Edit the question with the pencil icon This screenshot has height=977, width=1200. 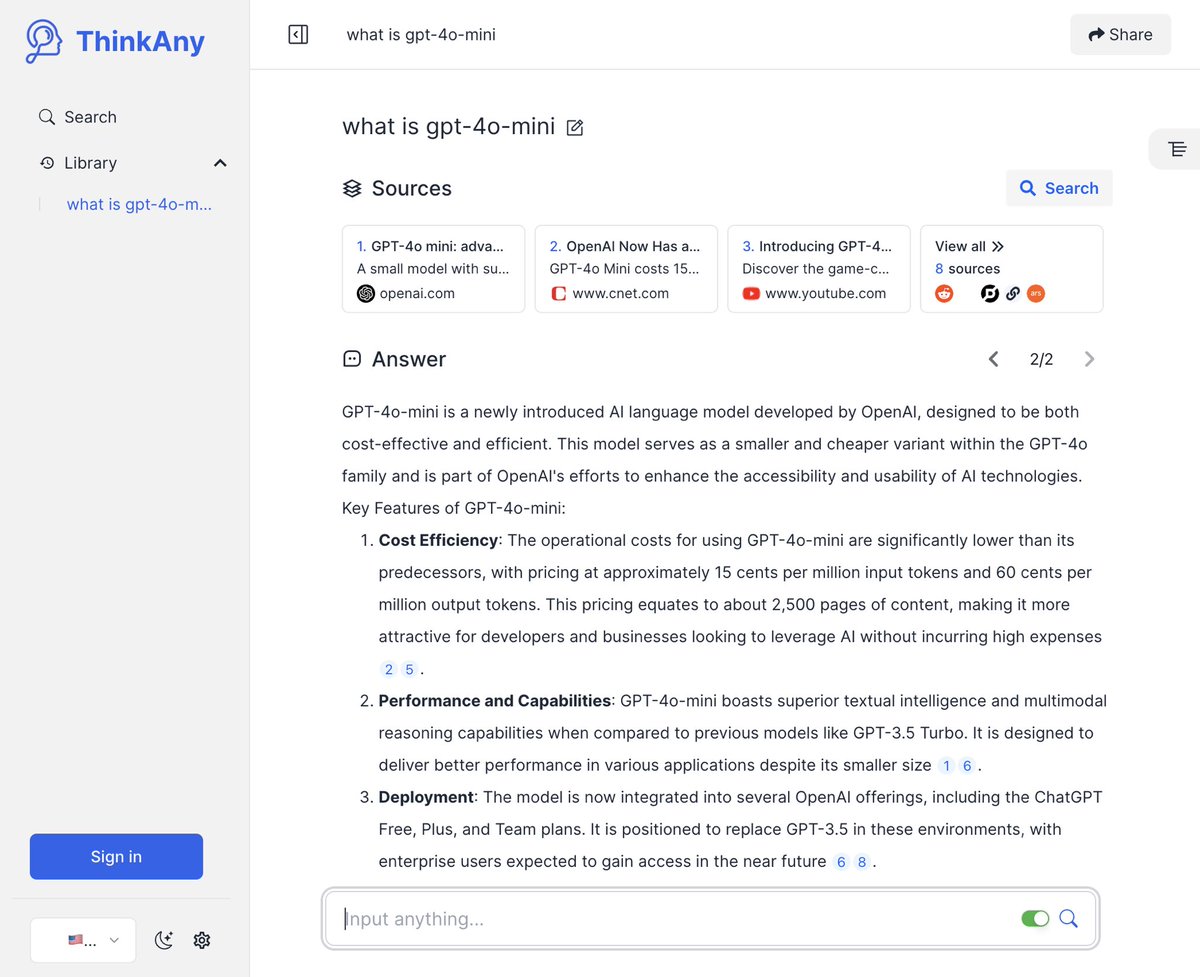pos(575,127)
